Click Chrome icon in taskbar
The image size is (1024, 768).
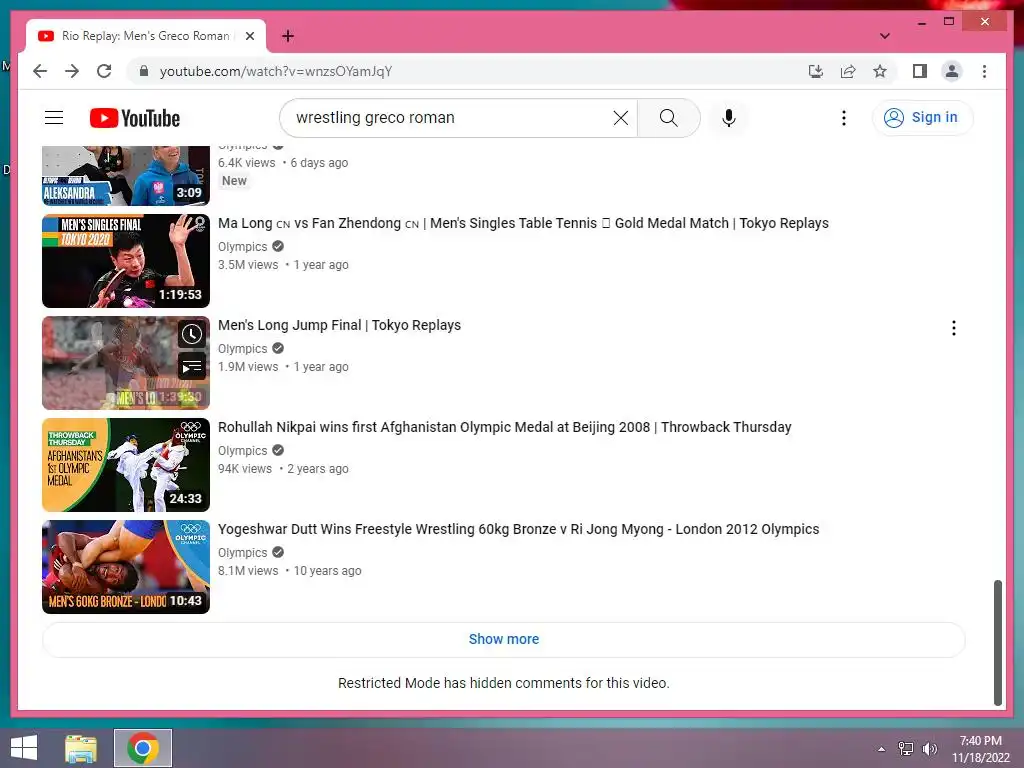[143, 748]
